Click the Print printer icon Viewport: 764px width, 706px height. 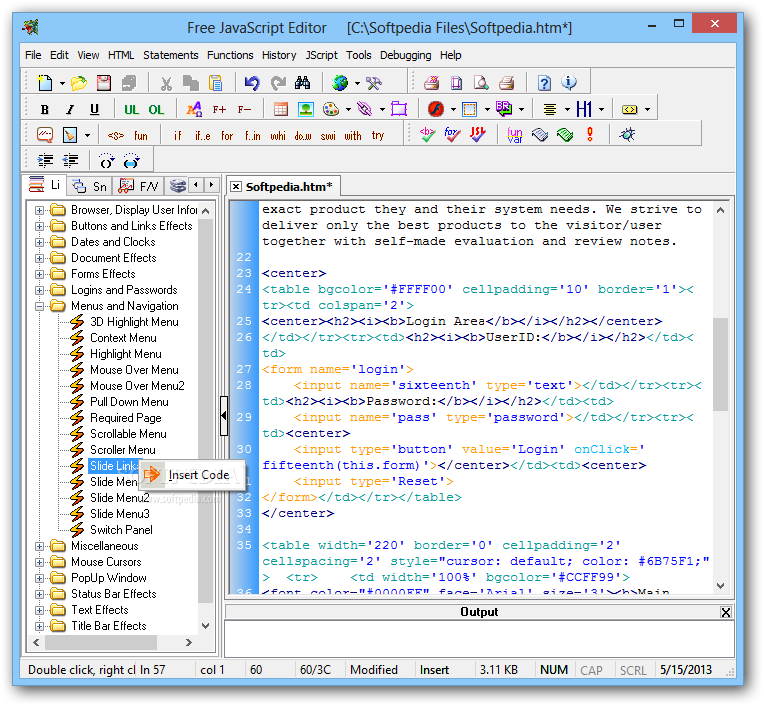pyautogui.click(x=507, y=83)
